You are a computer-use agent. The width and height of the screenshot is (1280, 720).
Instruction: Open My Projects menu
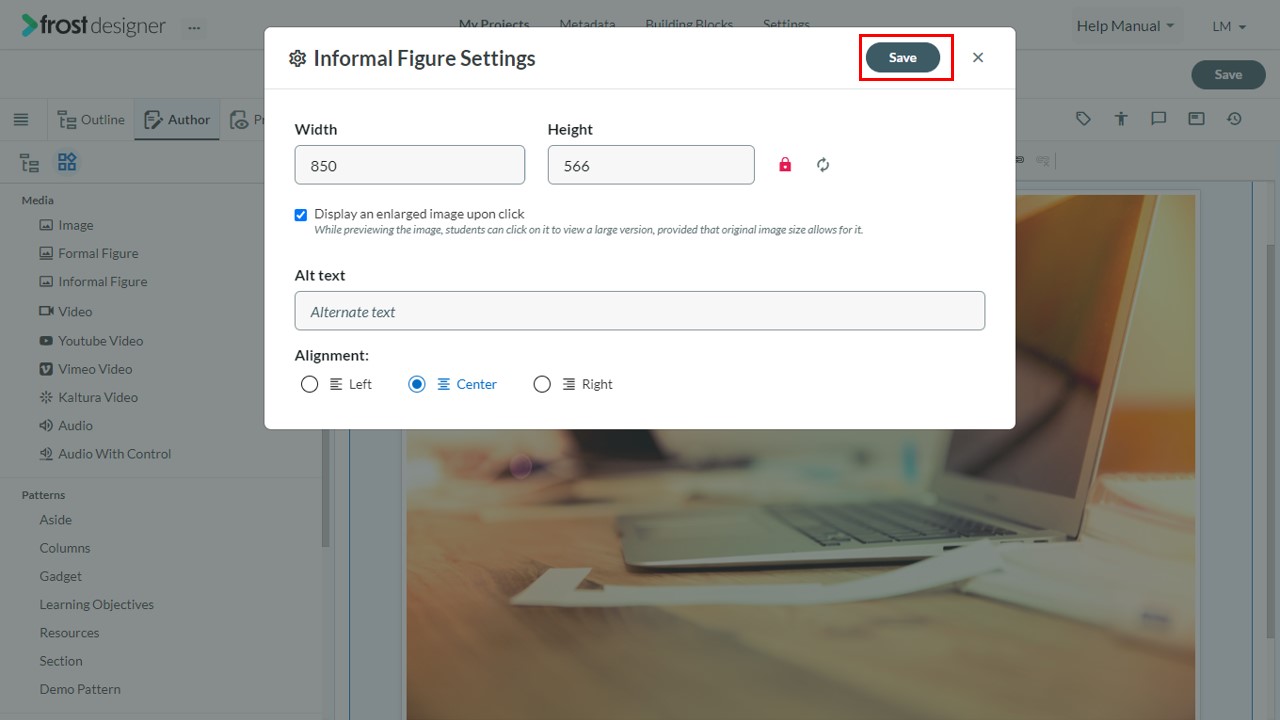[x=494, y=24]
